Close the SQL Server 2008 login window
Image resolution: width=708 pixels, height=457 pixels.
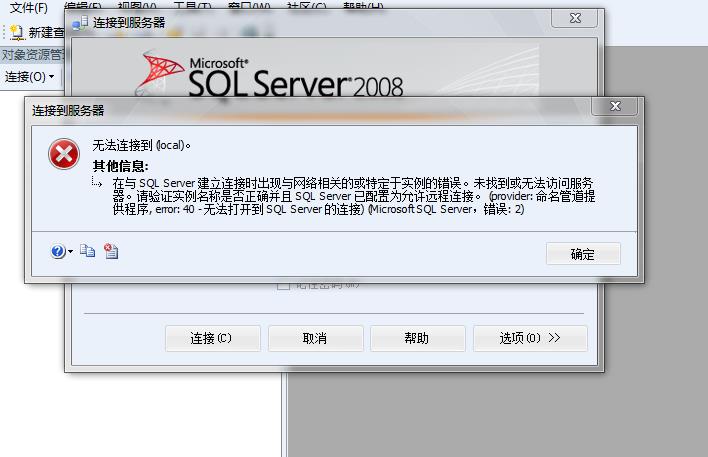click(x=575, y=18)
